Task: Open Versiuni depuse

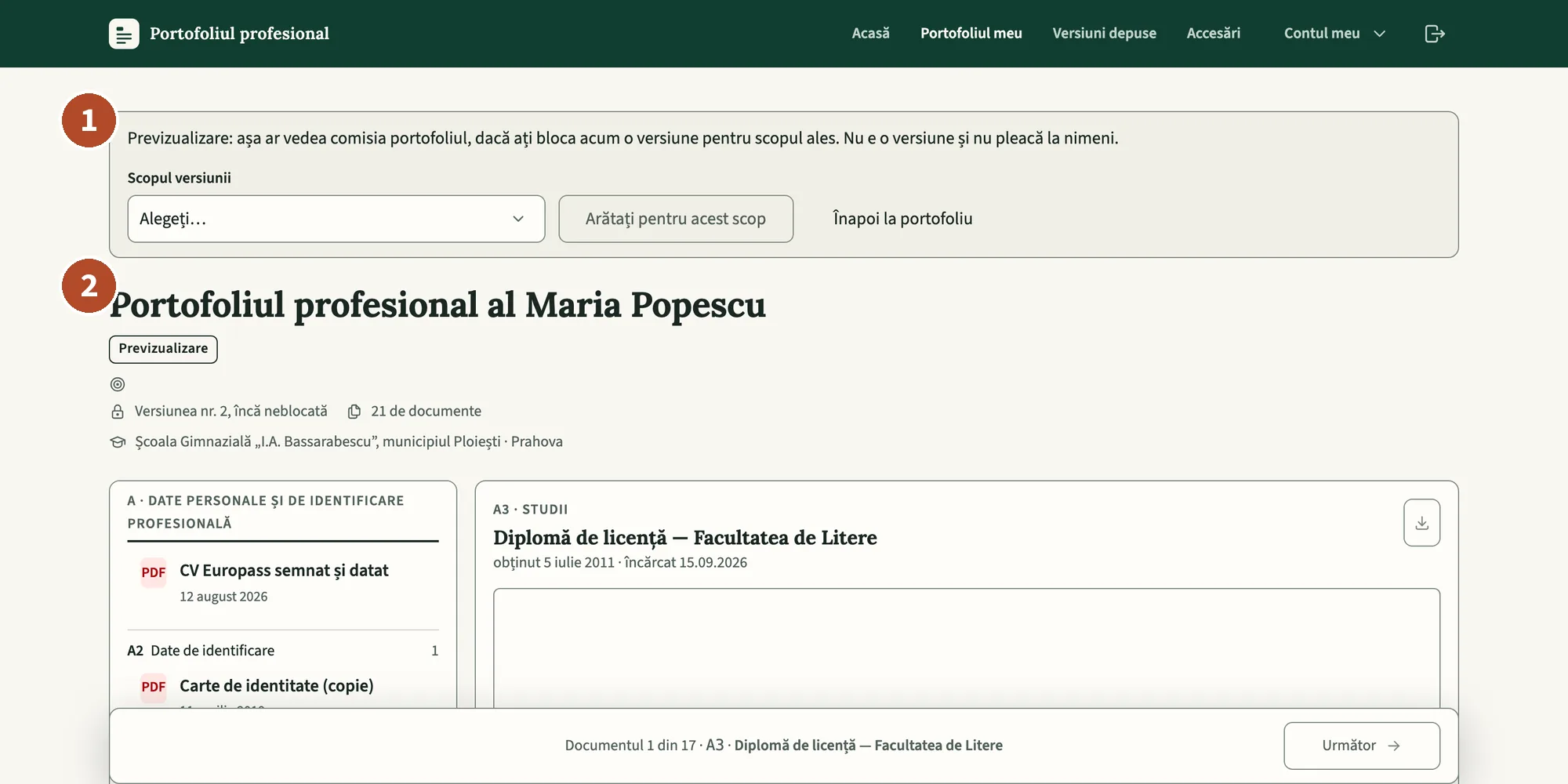Action: 1104,34
